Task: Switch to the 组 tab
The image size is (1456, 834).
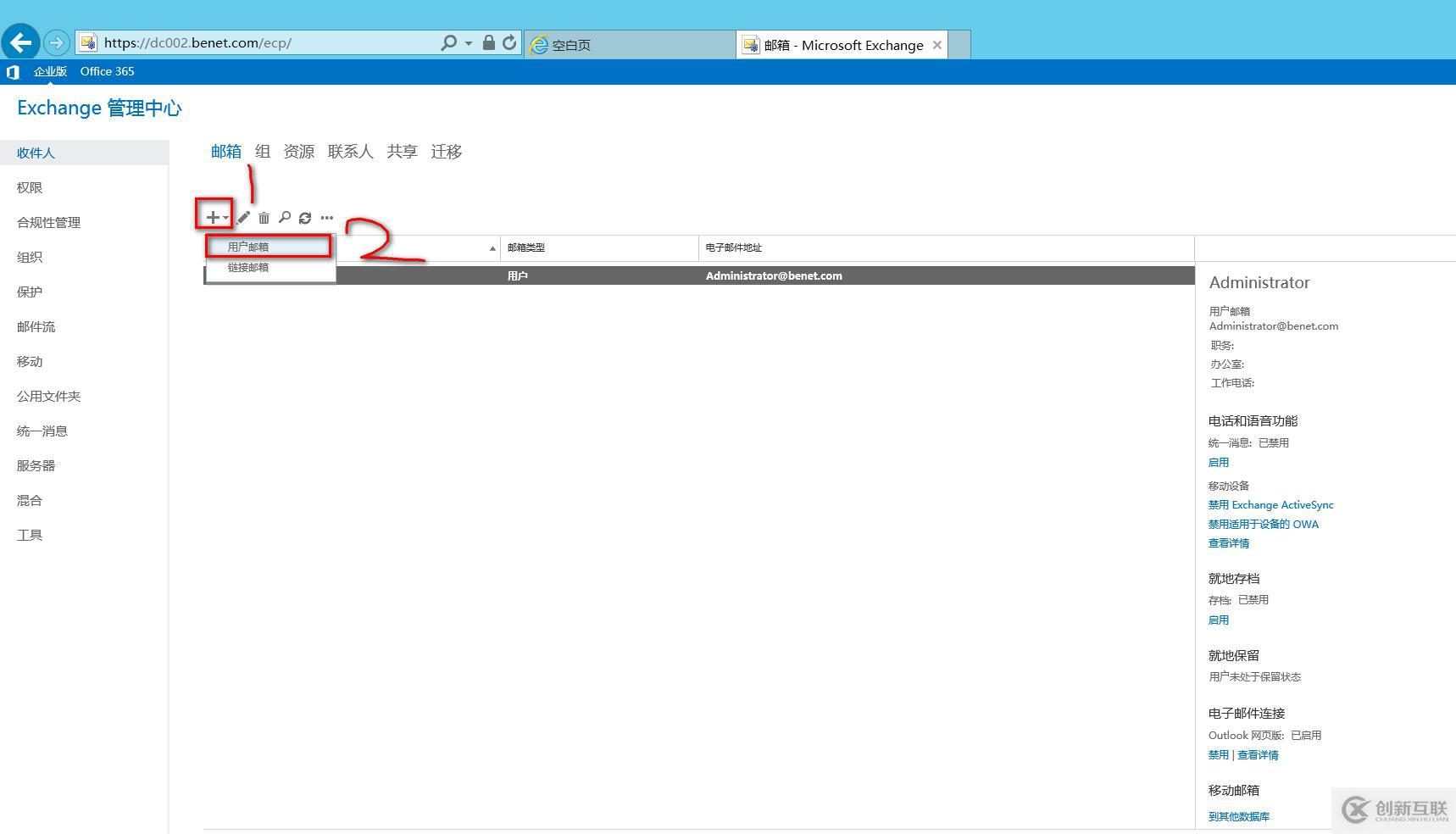Action: point(263,151)
